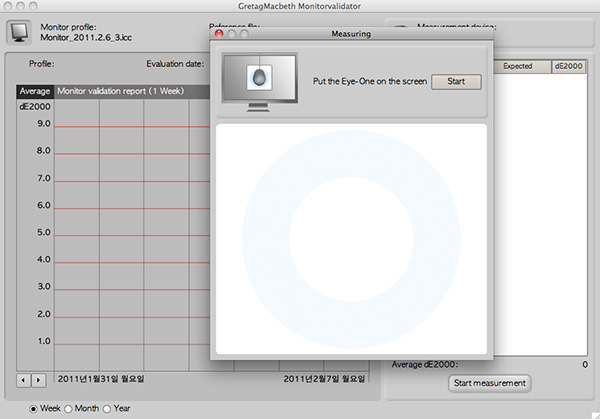
Task: Zoom the Measuring dialog window
Action: point(245,34)
